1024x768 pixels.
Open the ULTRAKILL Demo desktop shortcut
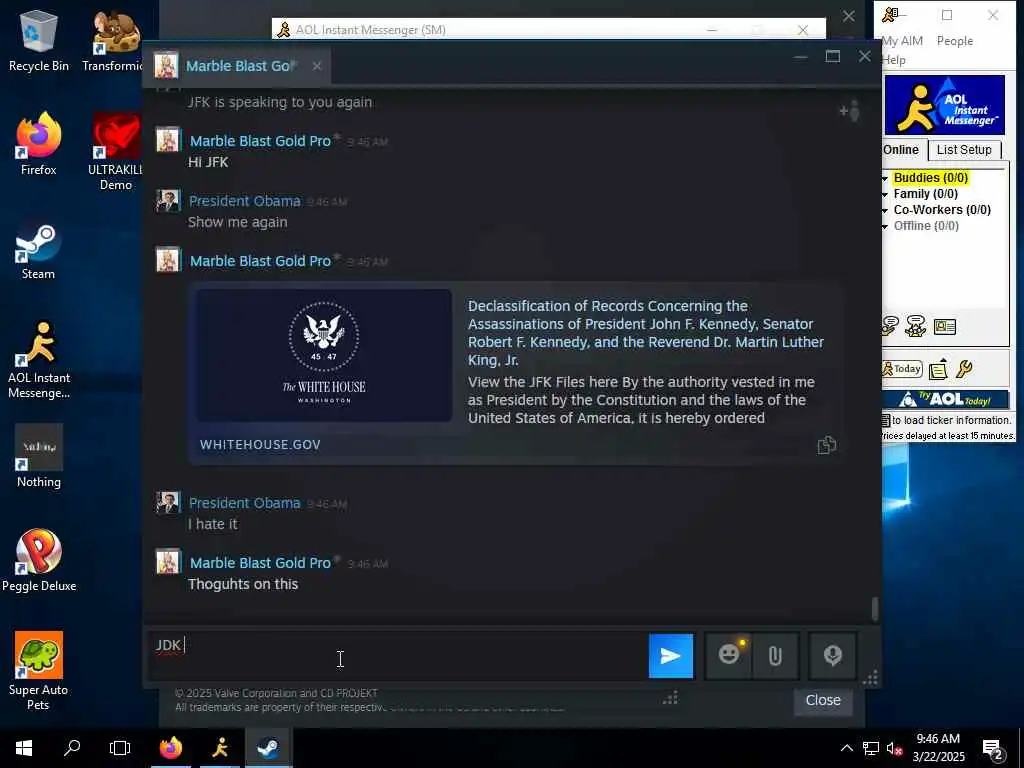coord(116,152)
